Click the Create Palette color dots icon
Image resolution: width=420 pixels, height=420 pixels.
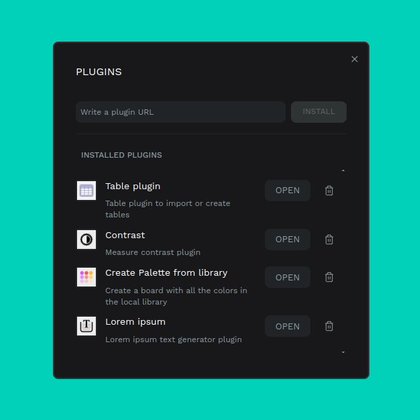[86, 277]
